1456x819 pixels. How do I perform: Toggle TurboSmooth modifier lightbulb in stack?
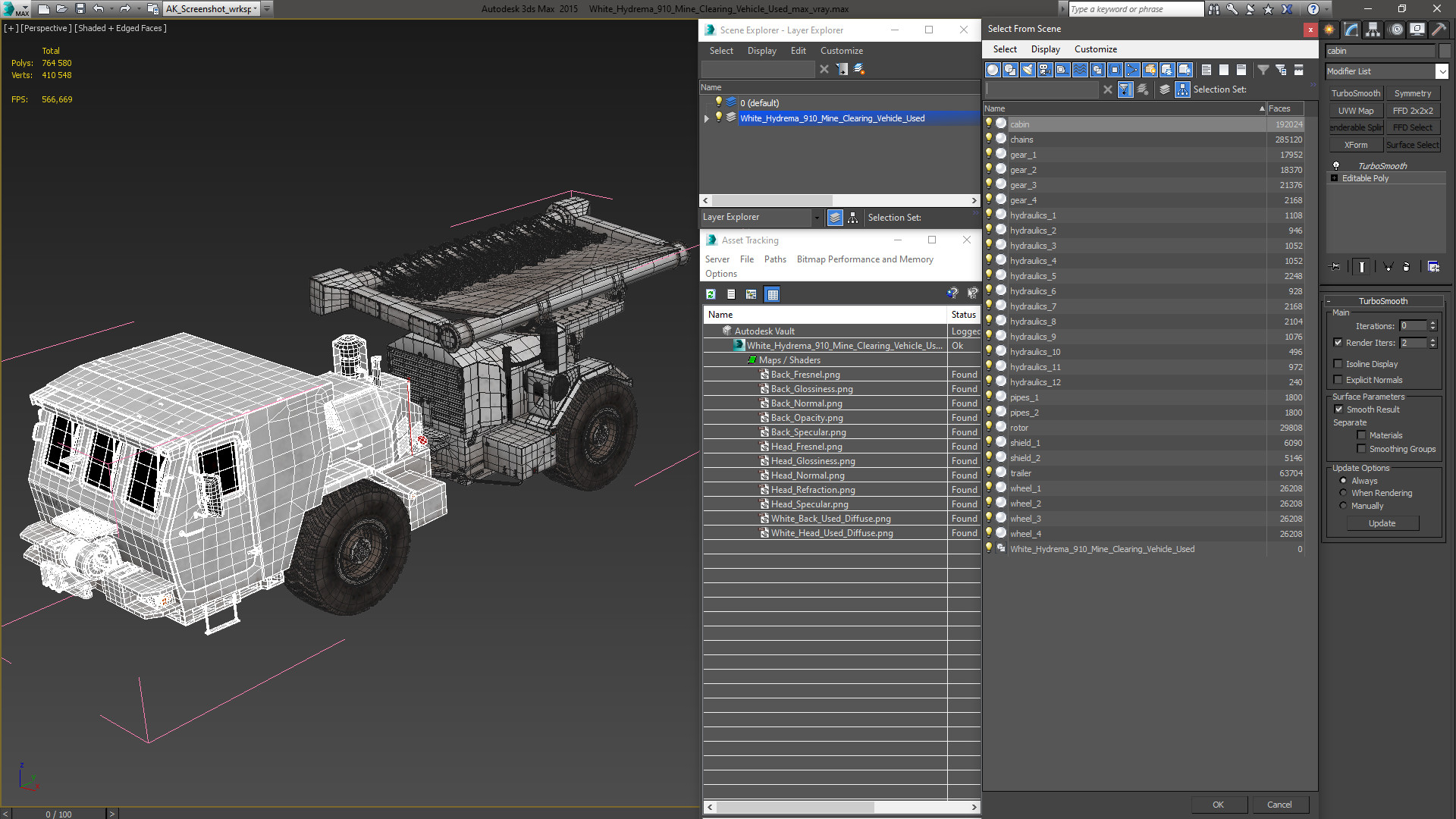(1336, 165)
